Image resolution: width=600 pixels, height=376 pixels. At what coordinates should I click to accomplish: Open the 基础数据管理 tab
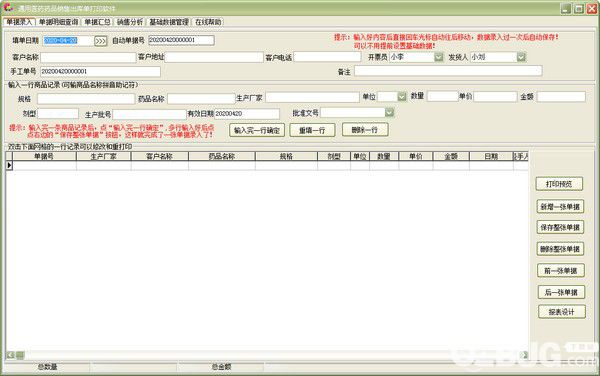(169, 22)
